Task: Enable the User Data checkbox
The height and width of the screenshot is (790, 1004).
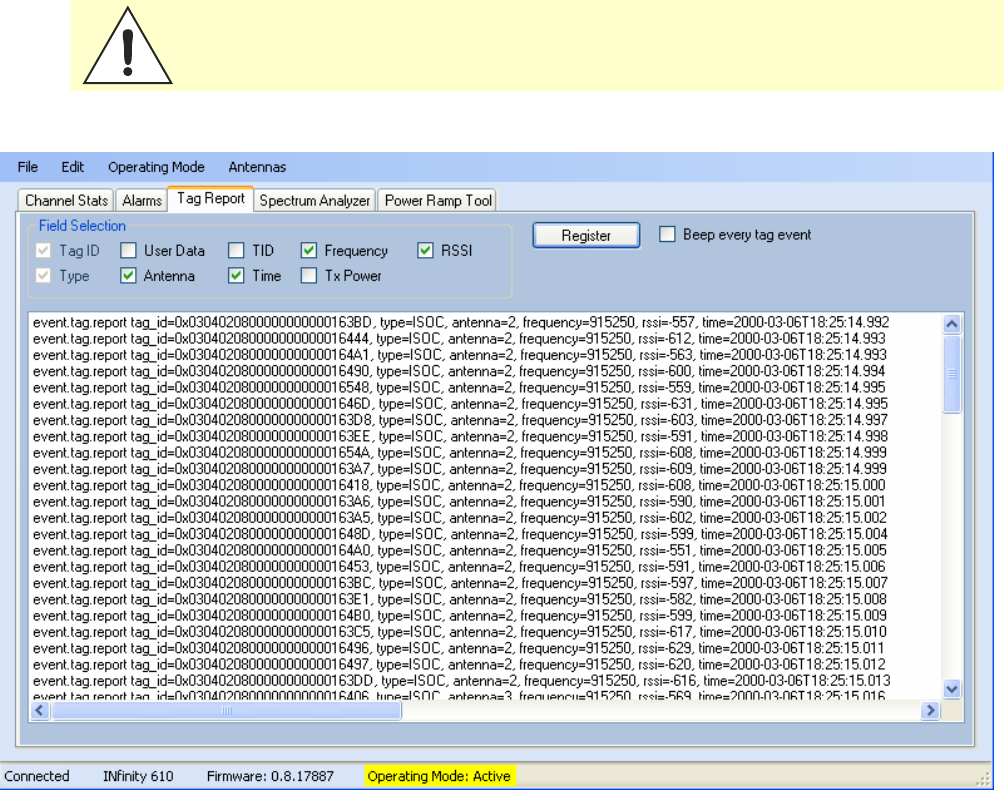Action: (128, 250)
